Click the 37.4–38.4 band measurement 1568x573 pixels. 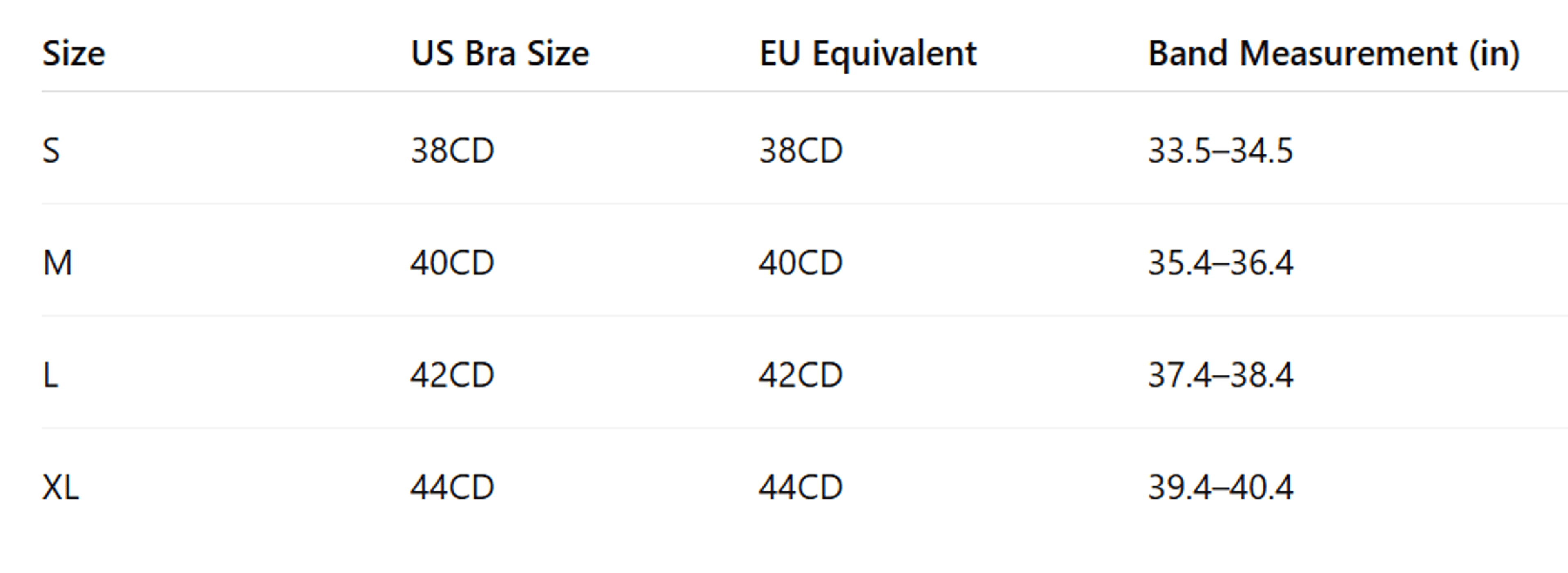[x=1221, y=375]
